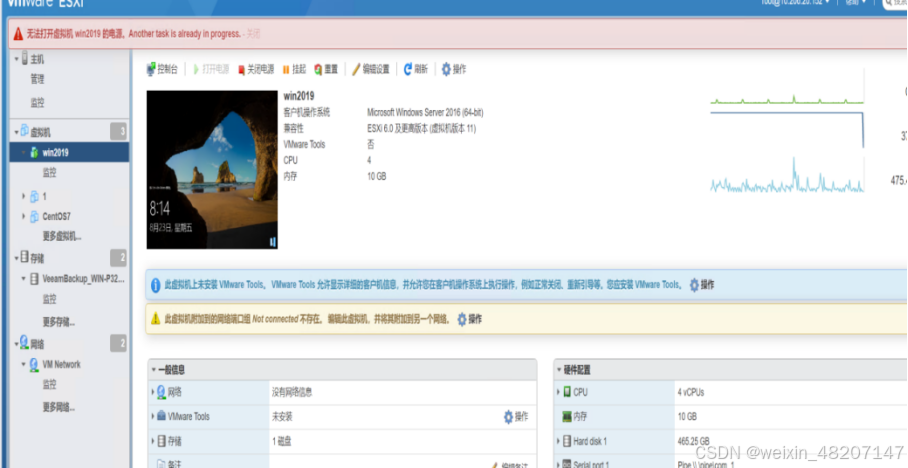Click the icon of VM 1
This screenshot has height=468, width=908.
coord(34,196)
